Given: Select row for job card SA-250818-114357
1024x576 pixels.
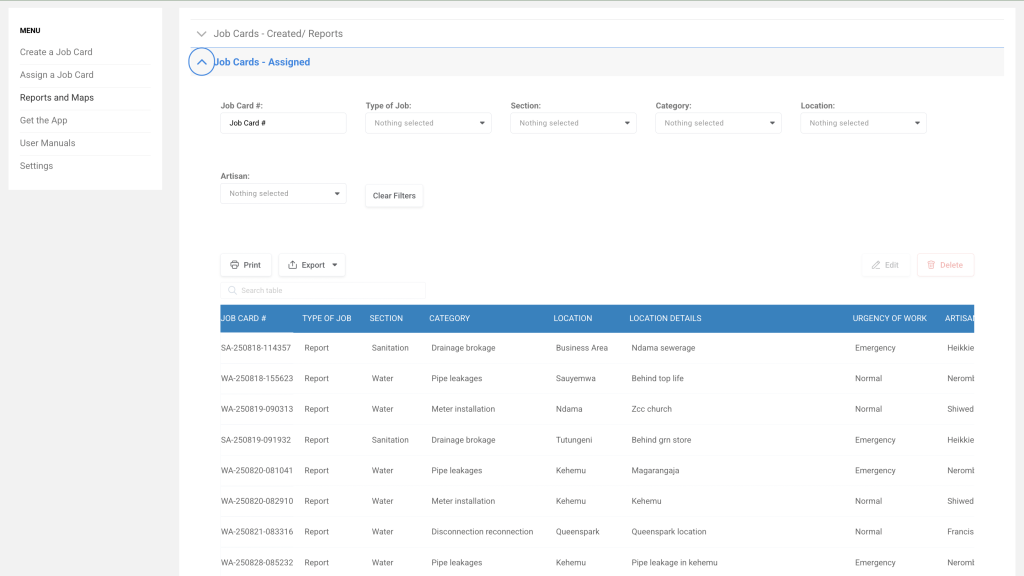Looking at the screenshot, I should pyautogui.click(x=256, y=348).
